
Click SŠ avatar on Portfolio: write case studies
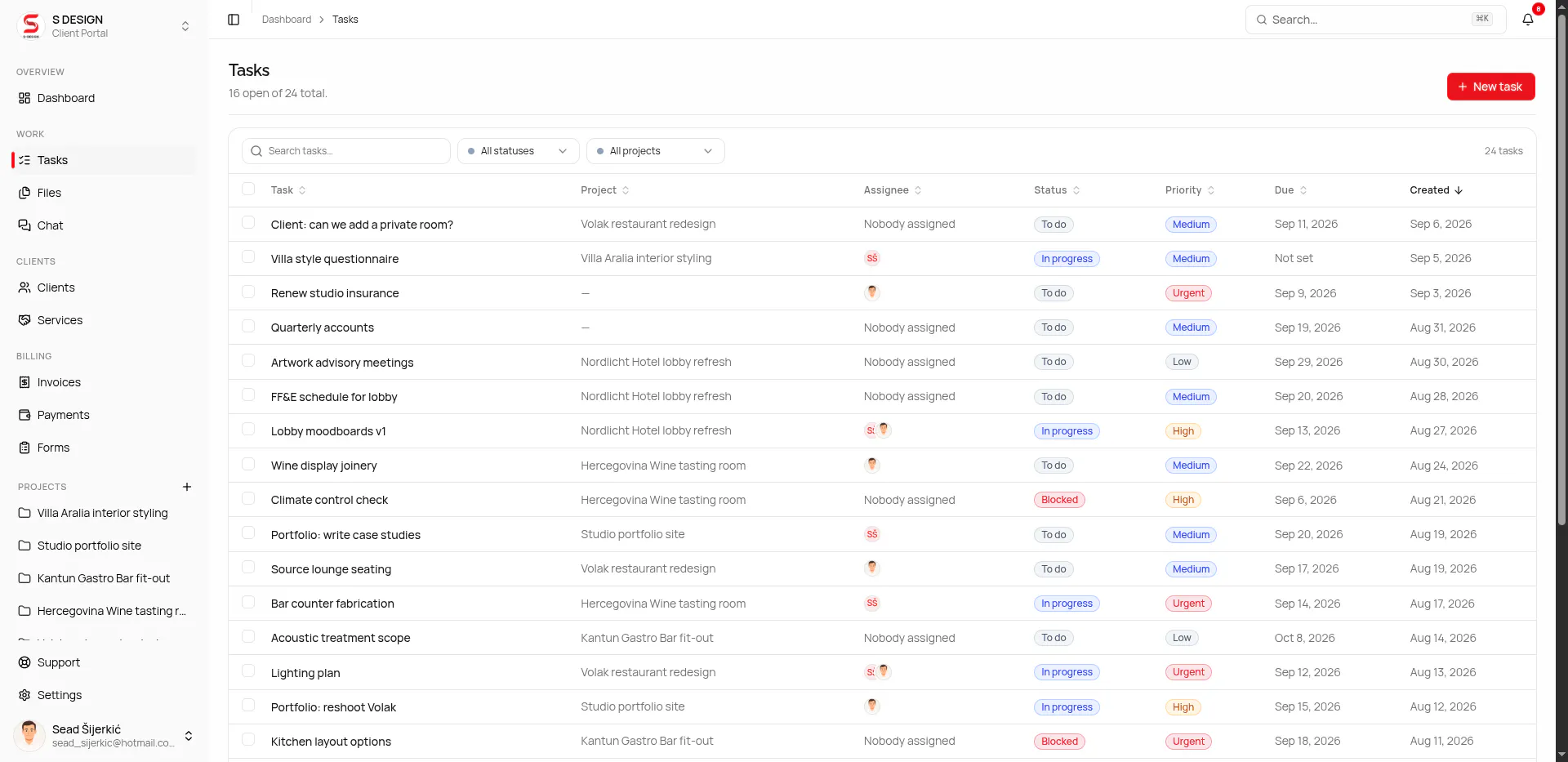(872, 534)
